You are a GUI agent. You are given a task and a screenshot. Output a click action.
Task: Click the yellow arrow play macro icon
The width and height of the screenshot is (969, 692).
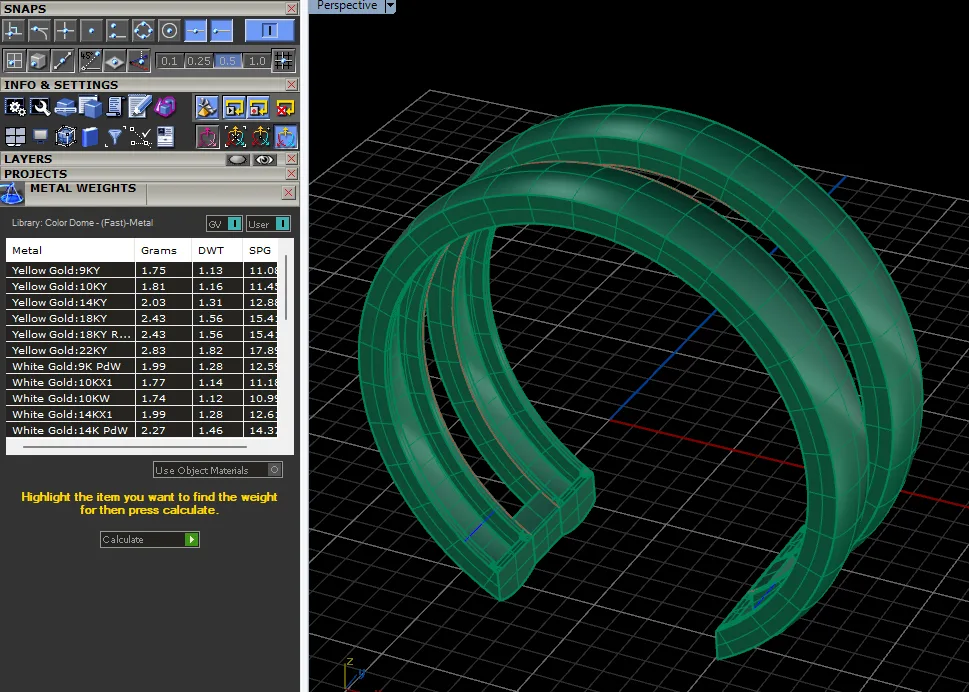pos(234,108)
